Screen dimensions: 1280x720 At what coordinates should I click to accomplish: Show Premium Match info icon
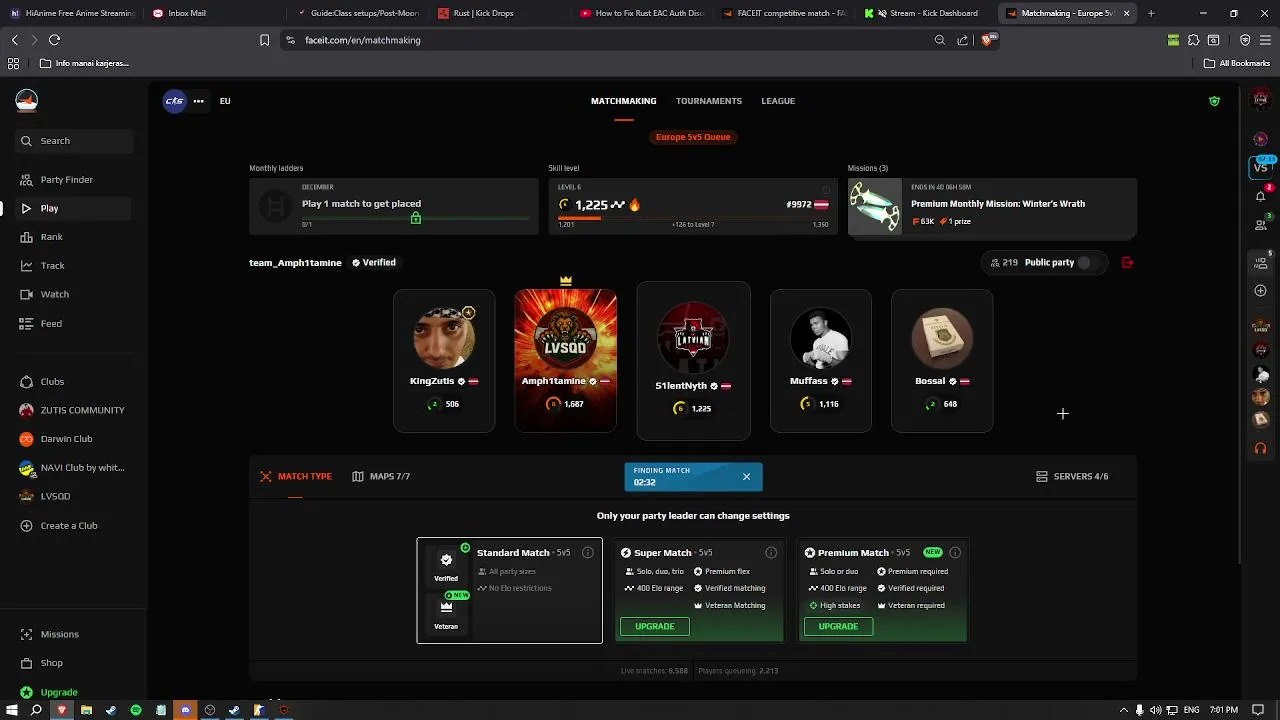(x=955, y=553)
